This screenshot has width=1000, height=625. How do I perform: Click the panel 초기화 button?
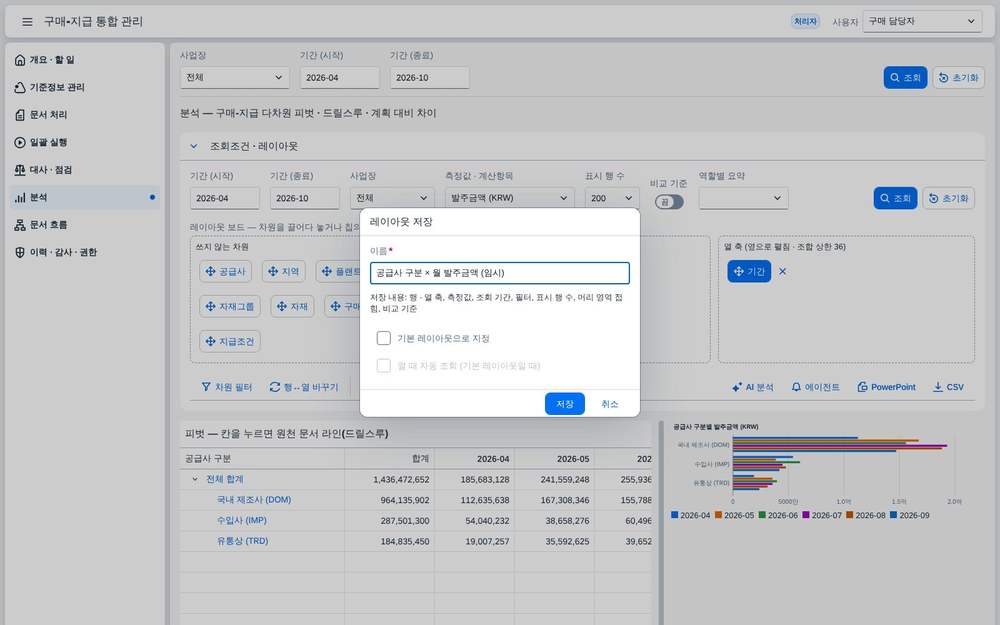point(948,198)
